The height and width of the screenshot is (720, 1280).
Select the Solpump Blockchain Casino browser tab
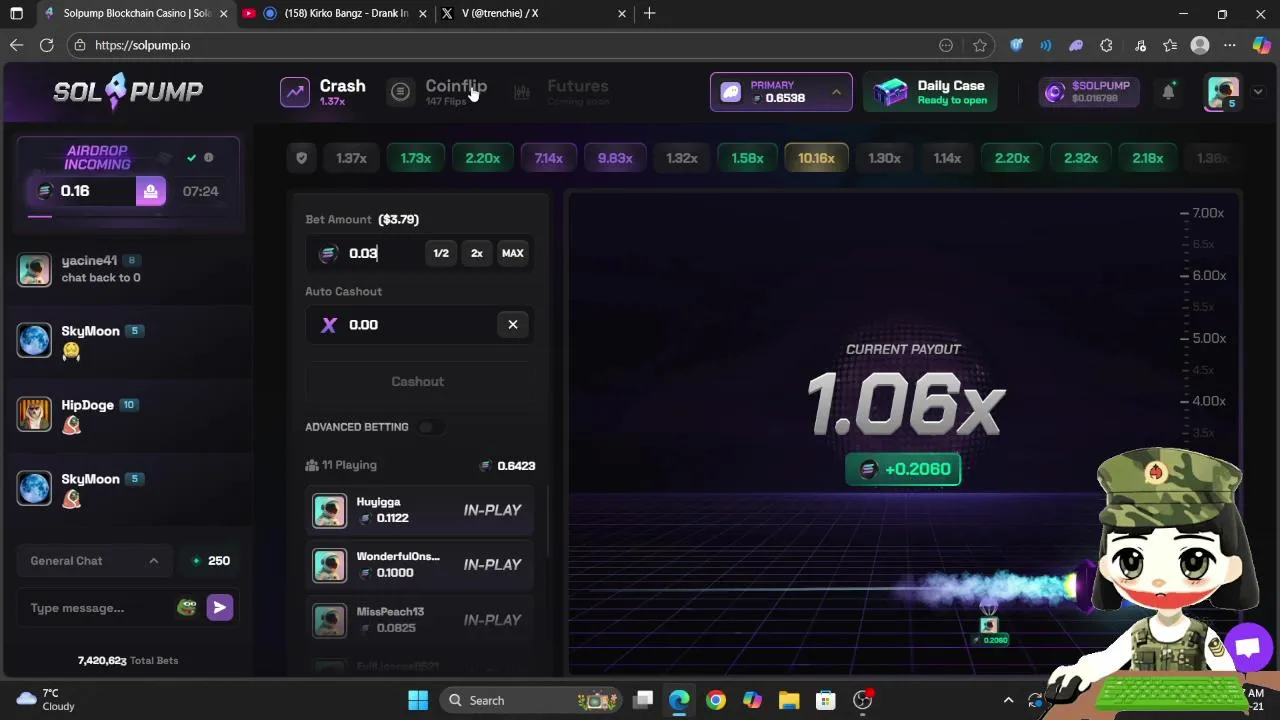135,13
